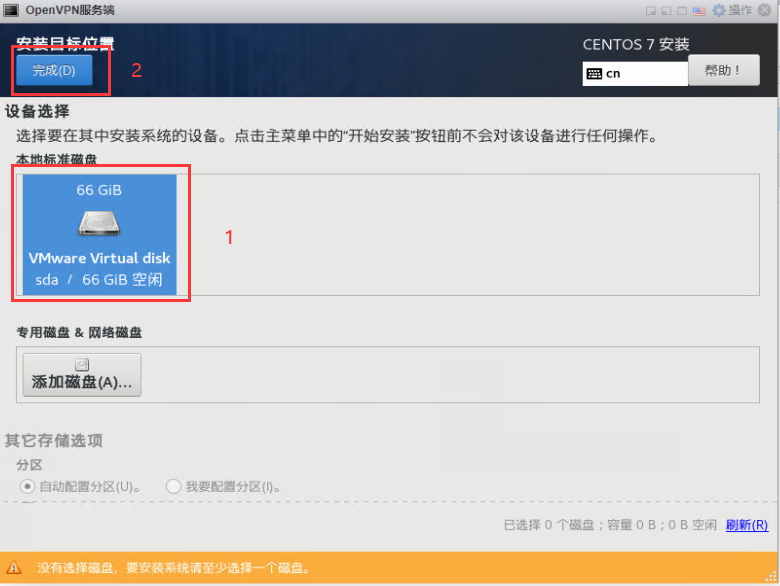Click the first window layout icon in title bar
The height and width of the screenshot is (586, 780).
coord(651,10)
